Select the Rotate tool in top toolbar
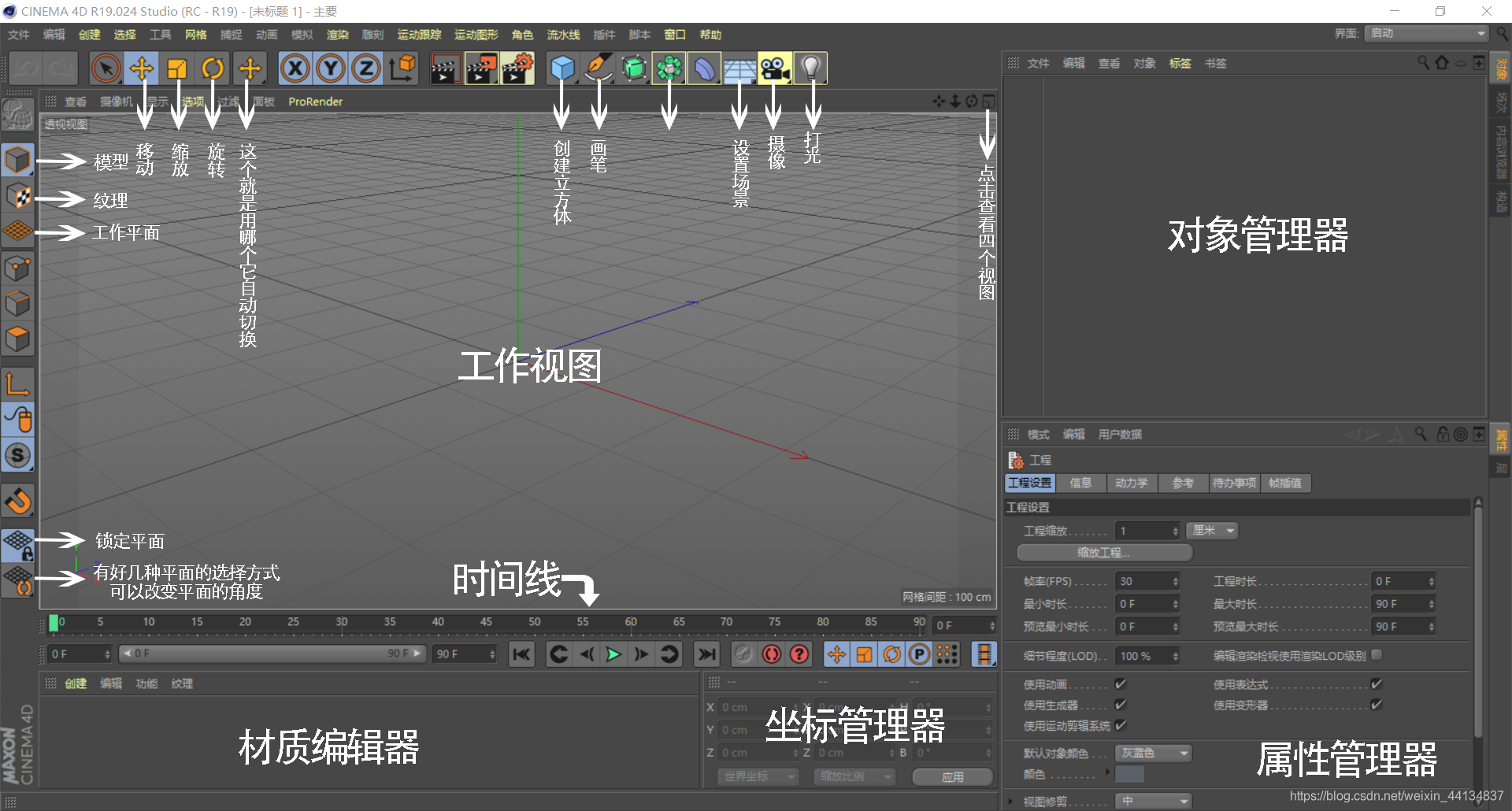 click(213, 69)
